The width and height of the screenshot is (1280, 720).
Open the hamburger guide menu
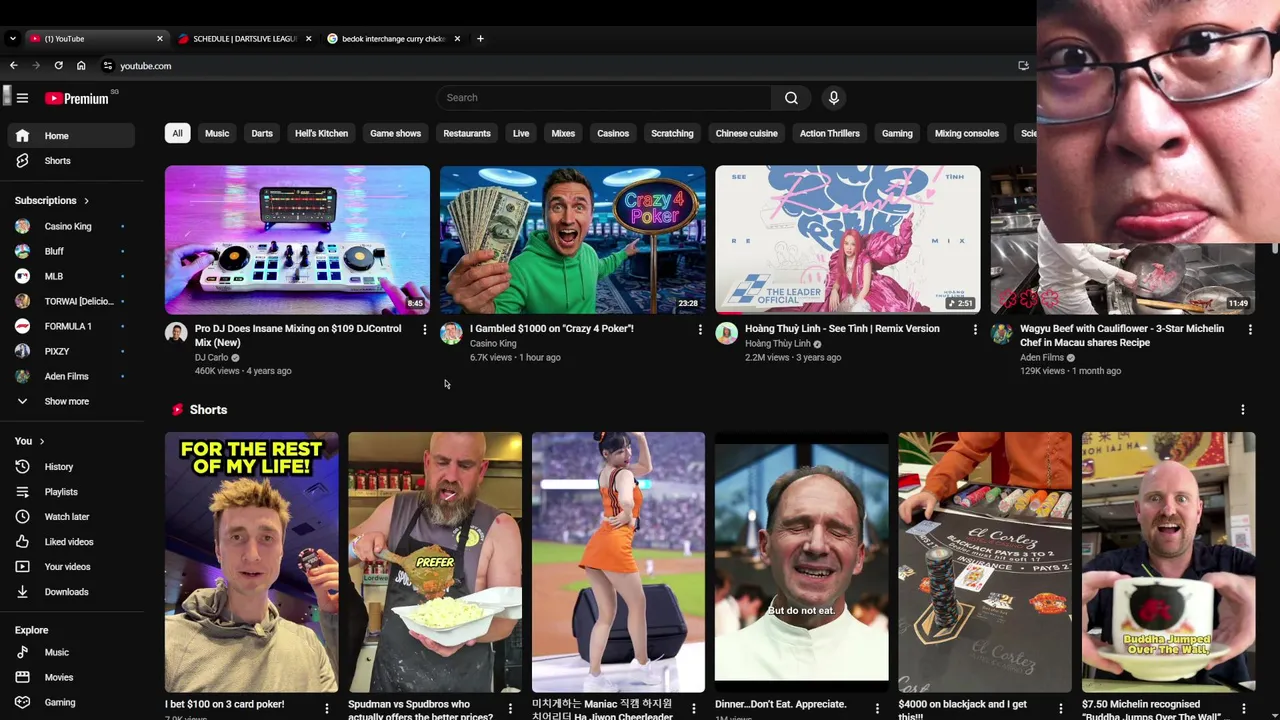(x=22, y=98)
